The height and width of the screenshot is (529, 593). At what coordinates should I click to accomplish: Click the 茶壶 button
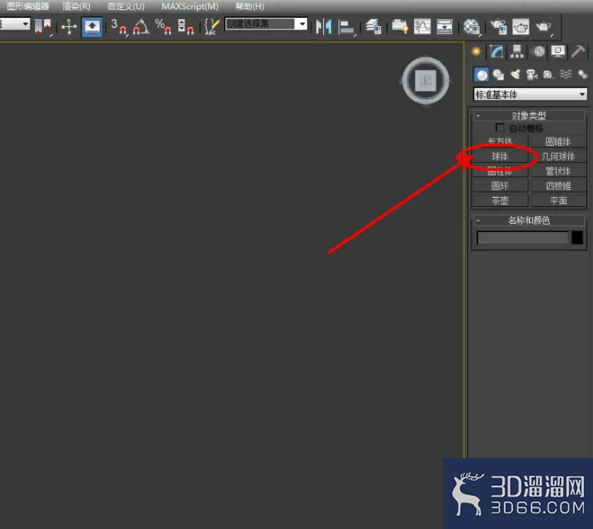pos(500,200)
